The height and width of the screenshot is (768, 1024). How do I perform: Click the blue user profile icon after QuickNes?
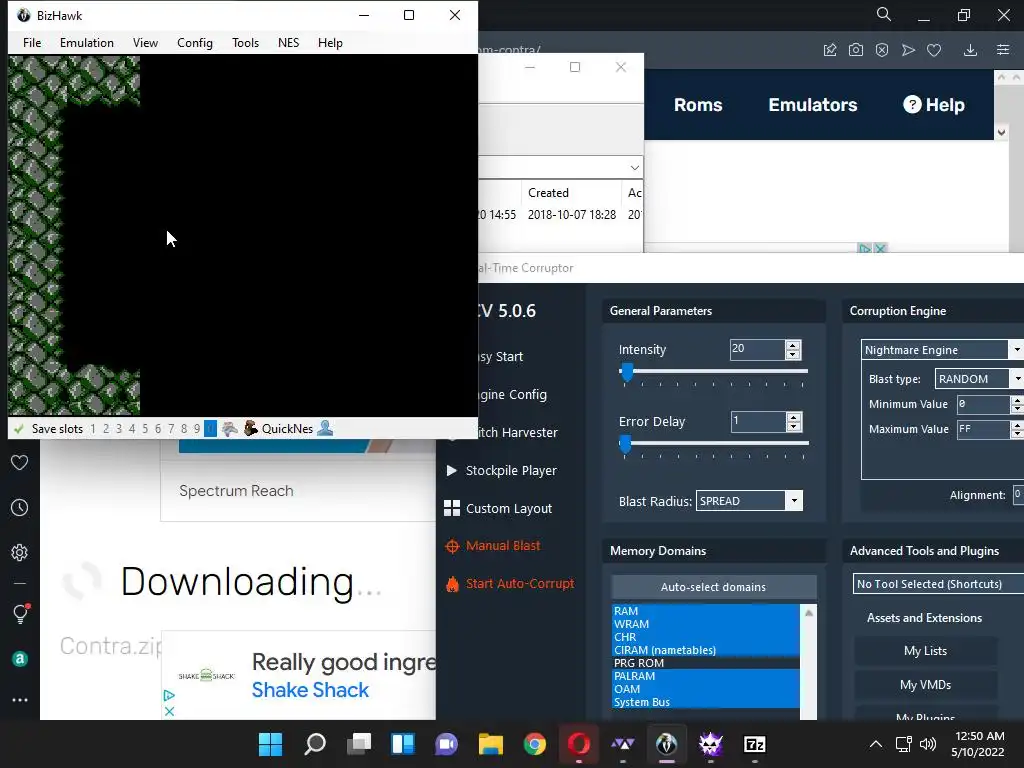(325, 428)
